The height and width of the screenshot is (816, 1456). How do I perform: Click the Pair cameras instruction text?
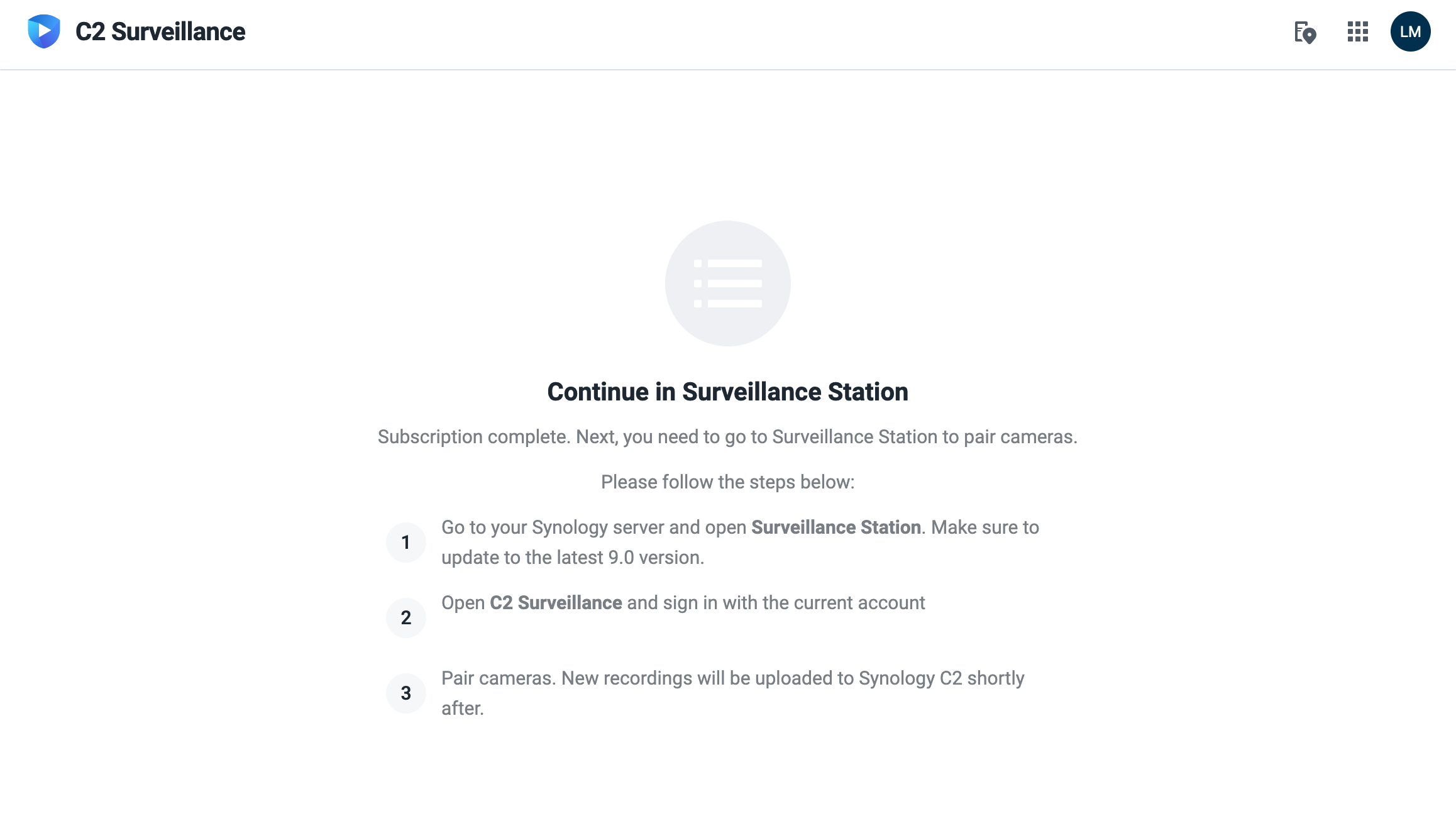(499, 678)
